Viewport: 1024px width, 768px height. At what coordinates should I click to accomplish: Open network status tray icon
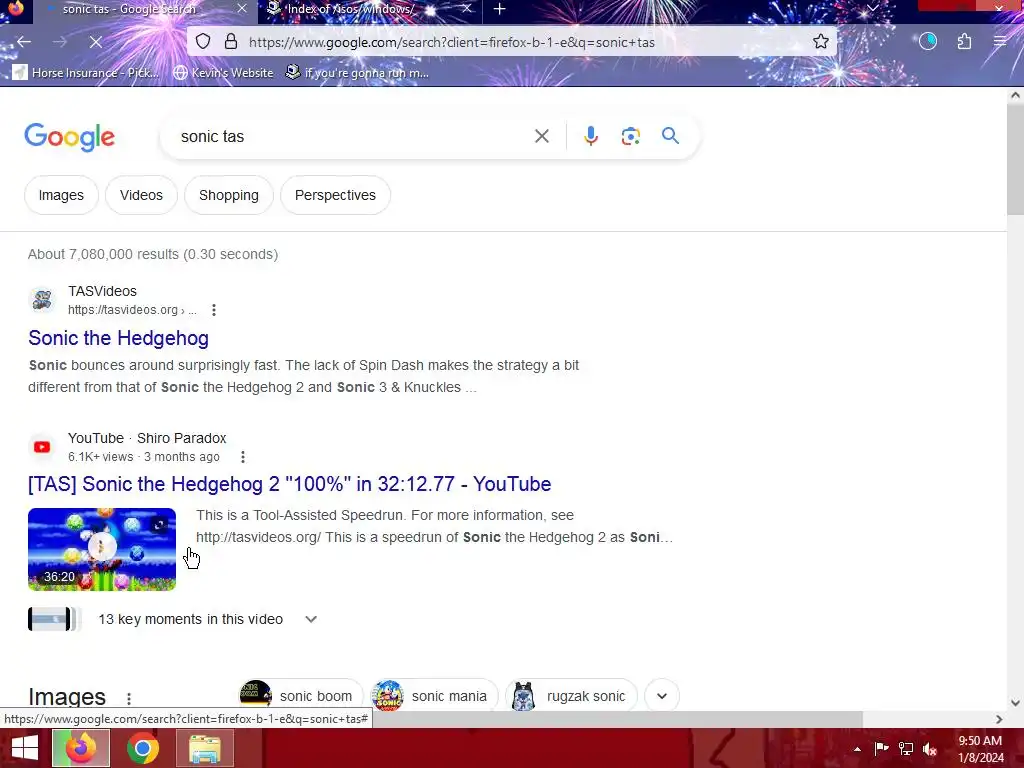[x=906, y=749]
